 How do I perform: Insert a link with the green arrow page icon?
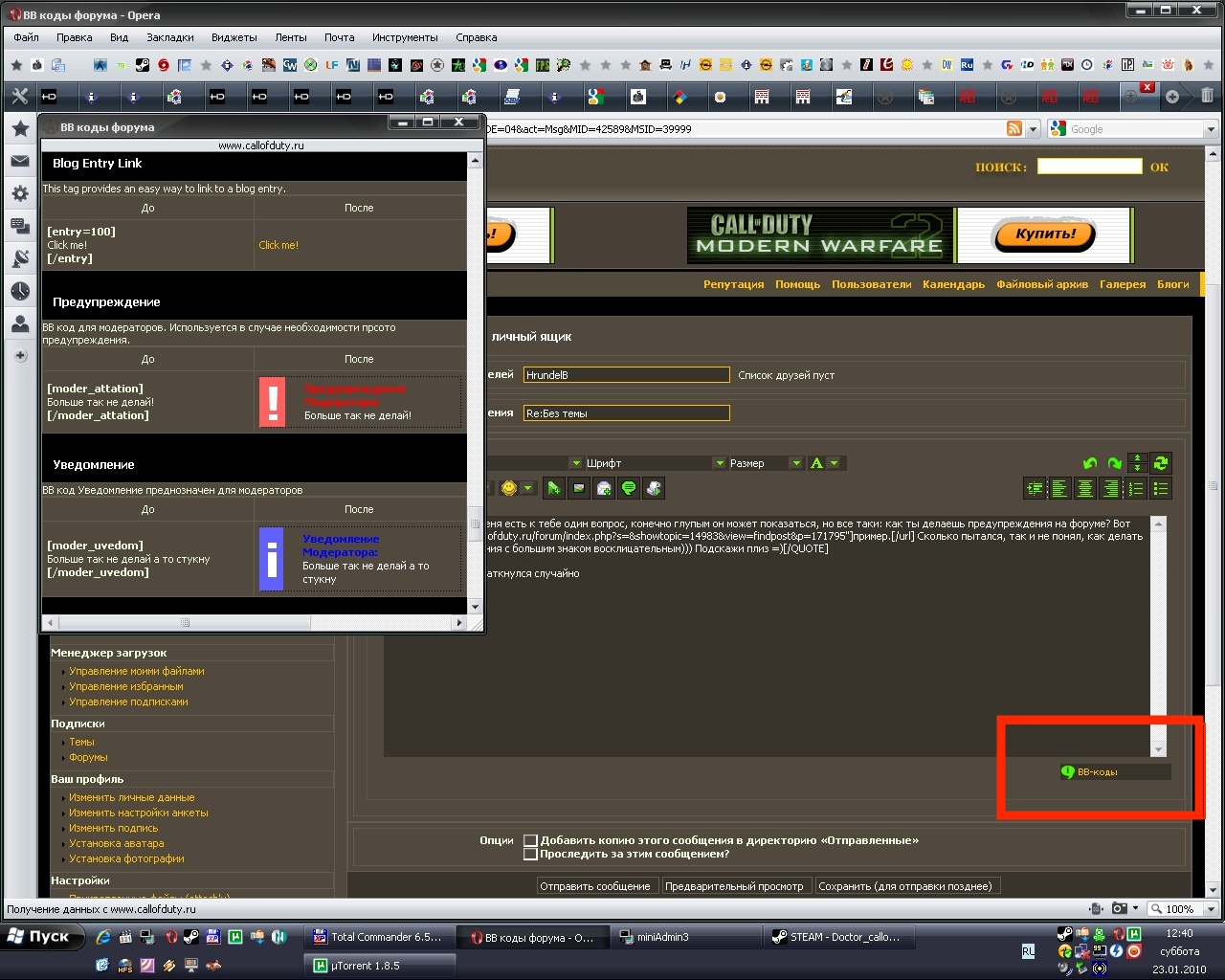coord(553,488)
